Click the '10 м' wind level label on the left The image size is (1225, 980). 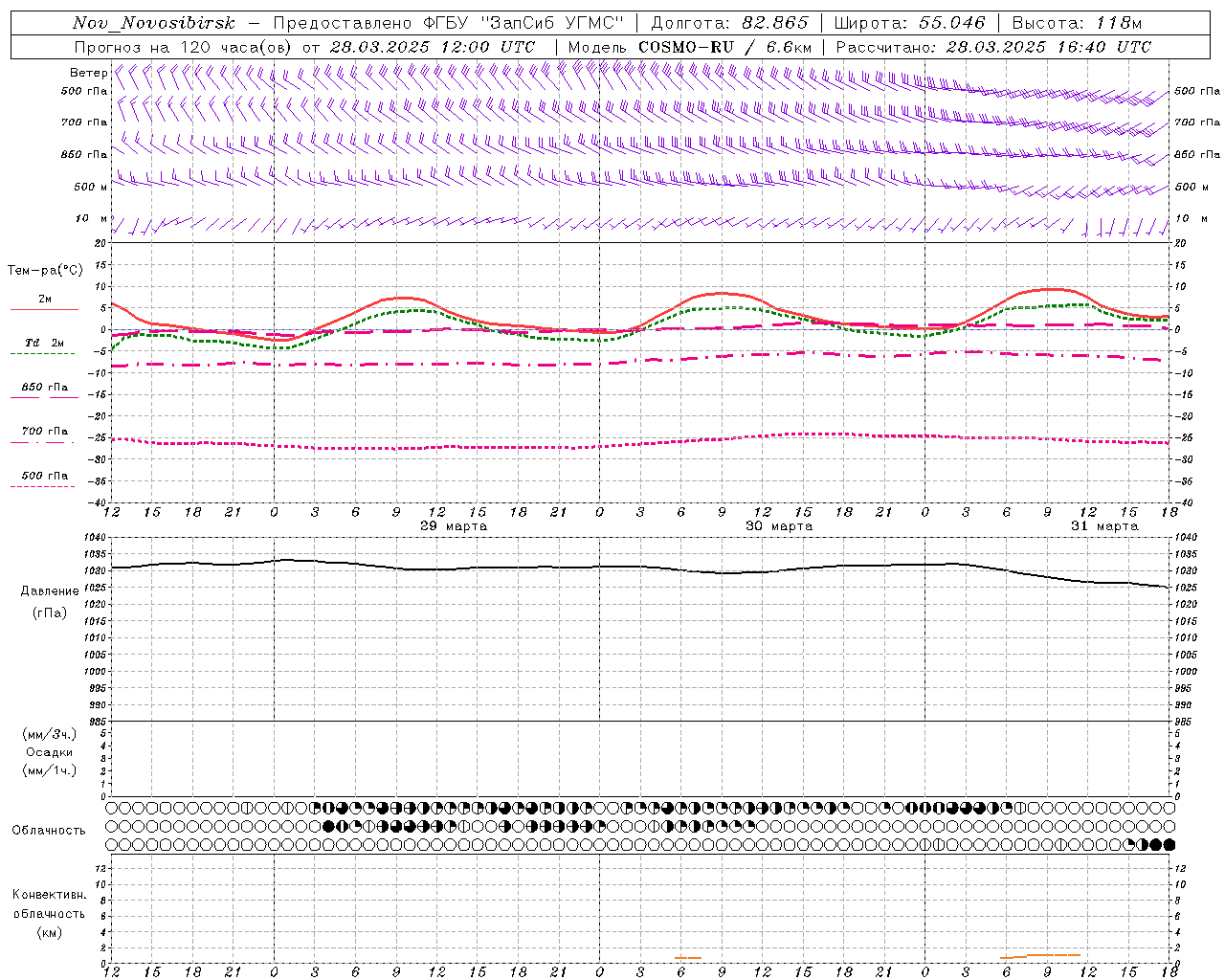[92, 218]
